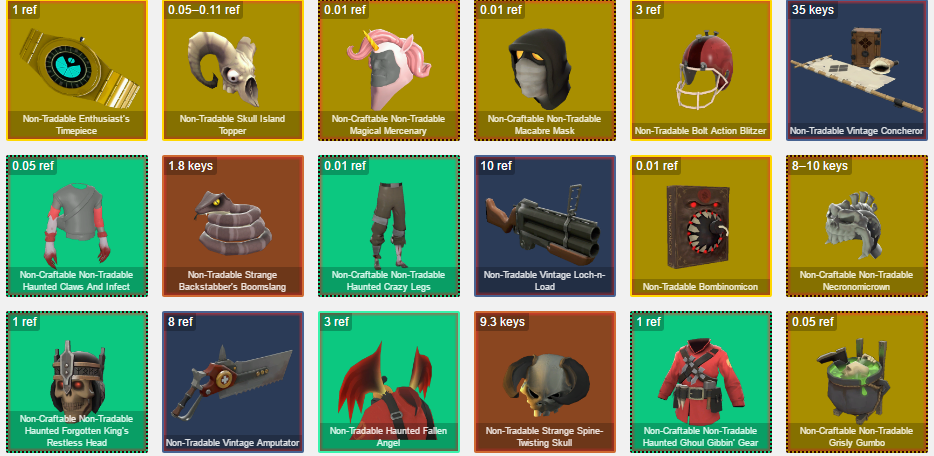Click the Skull Island Topper item
The height and width of the screenshot is (456, 934).
(233, 70)
